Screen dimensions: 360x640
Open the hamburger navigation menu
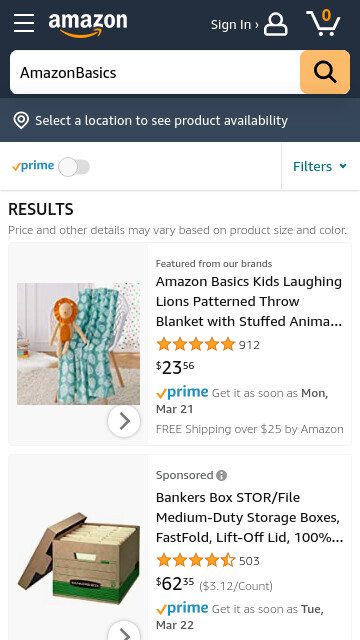pyautogui.click(x=24, y=23)
